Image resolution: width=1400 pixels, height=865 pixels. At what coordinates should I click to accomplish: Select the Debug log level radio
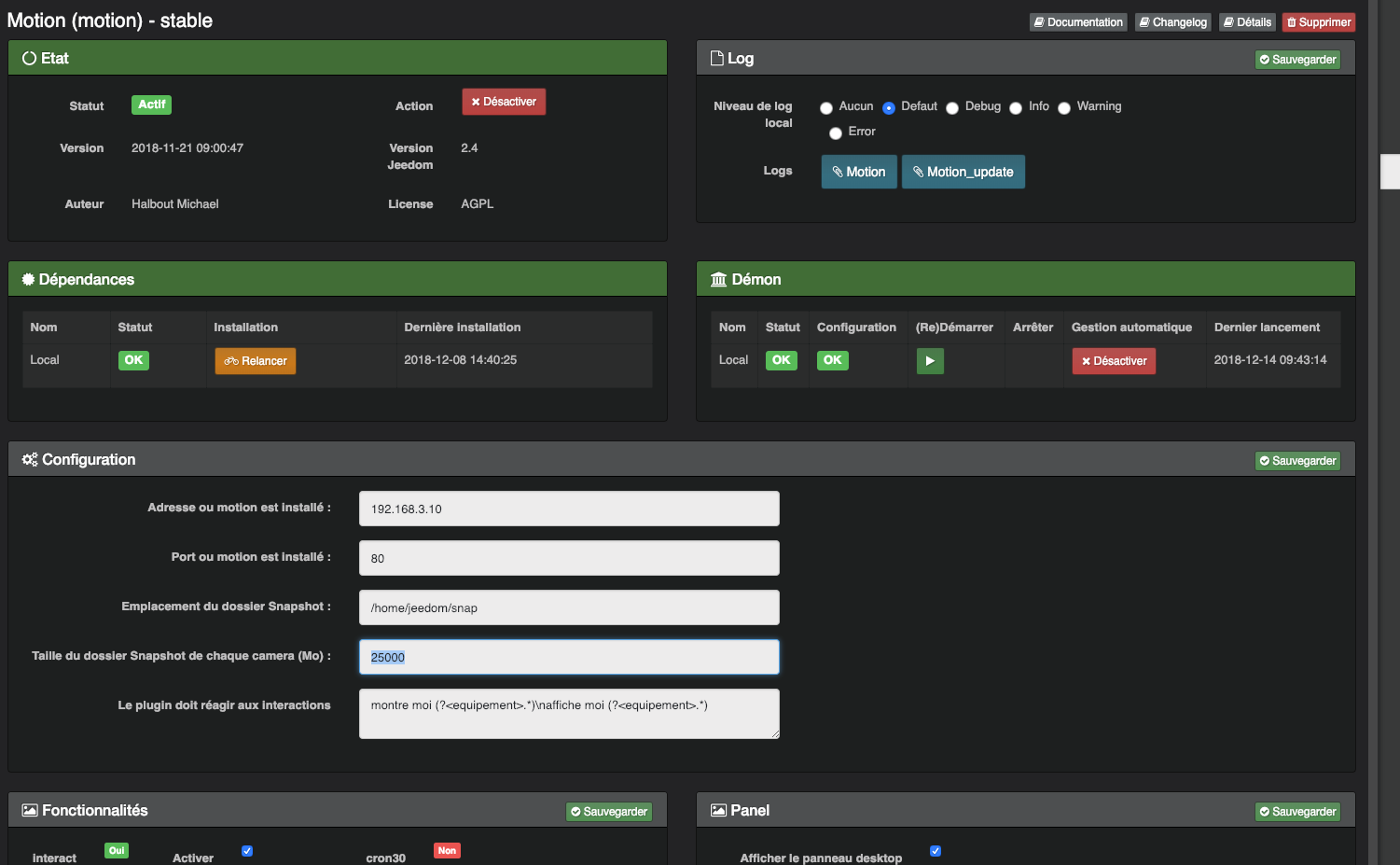(952, 108)
